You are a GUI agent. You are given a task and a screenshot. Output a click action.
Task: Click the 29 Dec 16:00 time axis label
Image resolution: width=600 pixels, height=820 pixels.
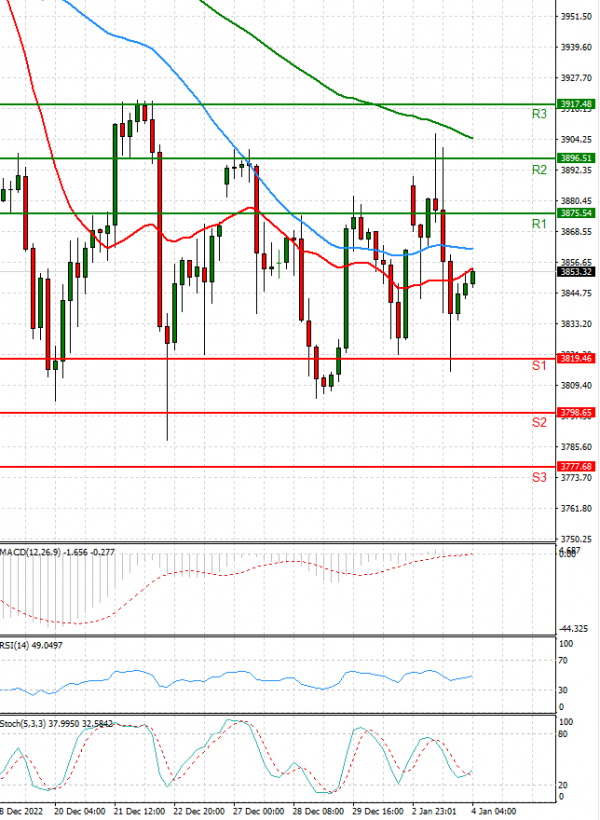coord(378,812)
